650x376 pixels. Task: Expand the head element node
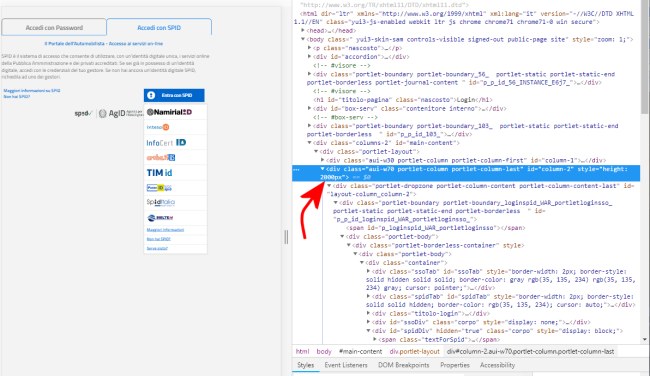tap(303, 30)
